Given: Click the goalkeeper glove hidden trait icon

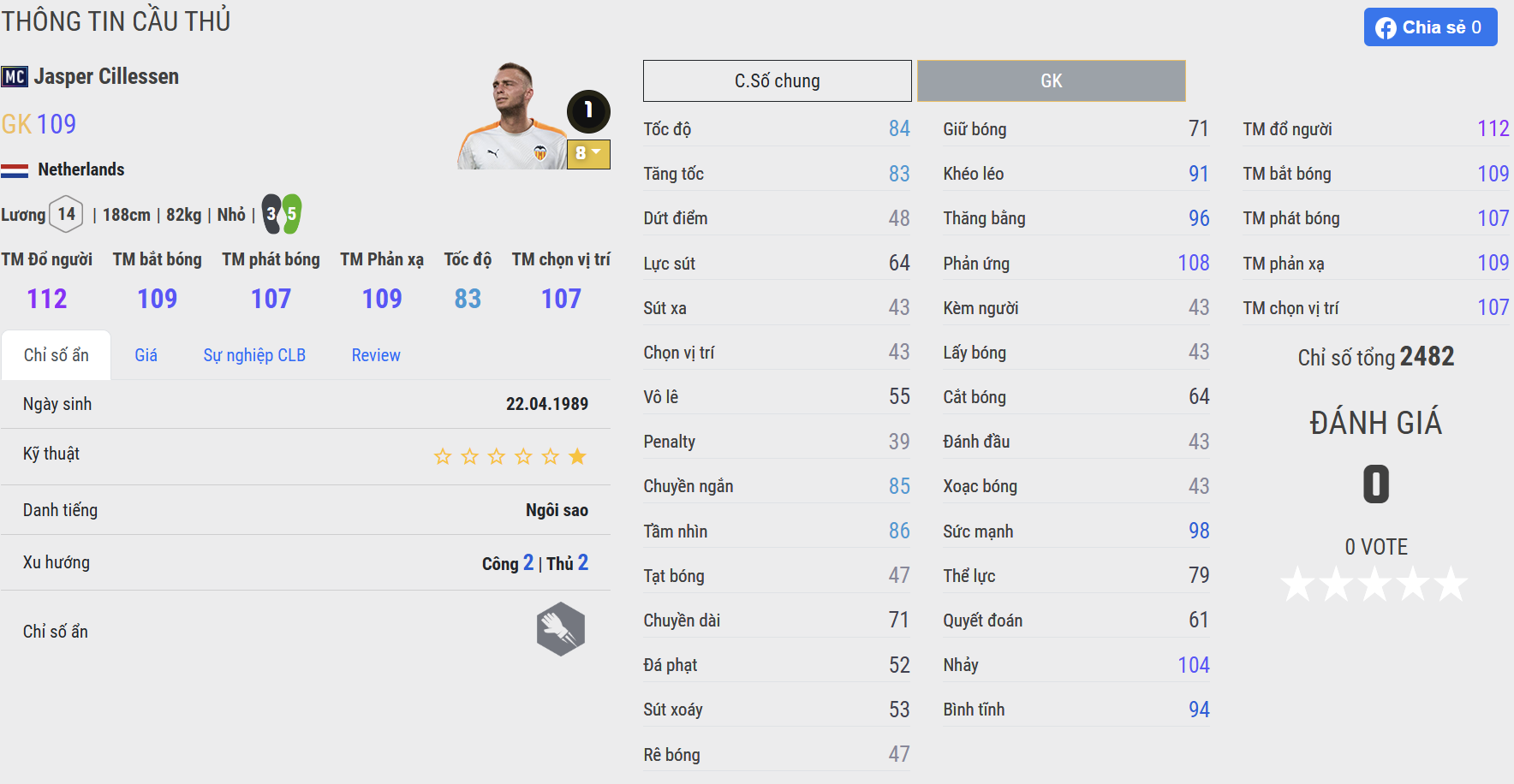Looking at the screenshot, I should pos(561,630).
